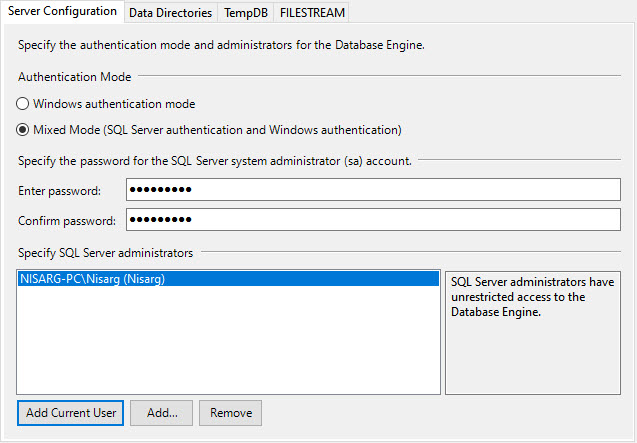637x443 pixels.
Task: Click the "Specify SQL Server administrators" heading
Action: tap(105, 254)
